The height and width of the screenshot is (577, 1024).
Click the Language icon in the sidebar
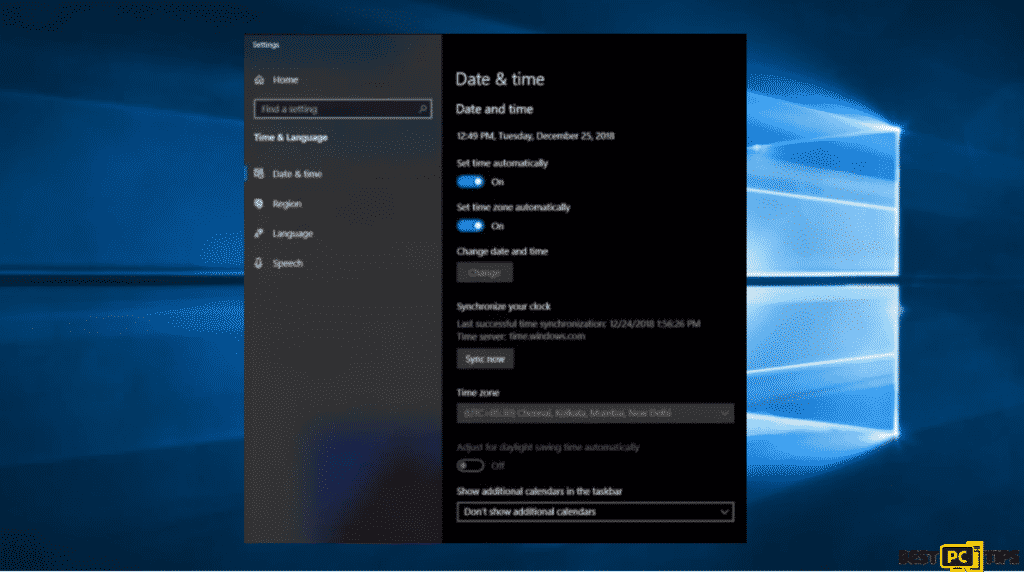point(259,234)
